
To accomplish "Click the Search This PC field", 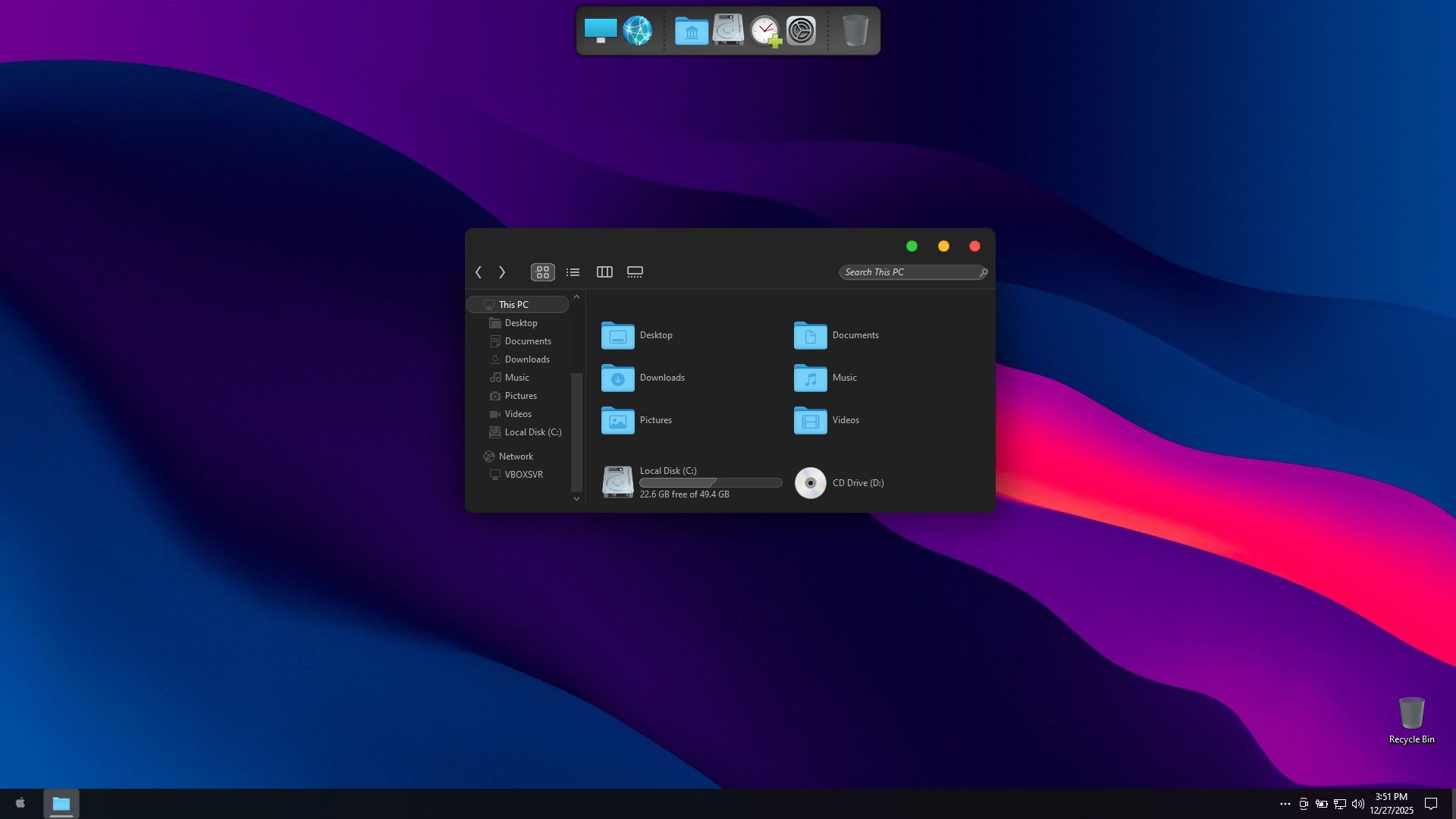I will [910, 272].
